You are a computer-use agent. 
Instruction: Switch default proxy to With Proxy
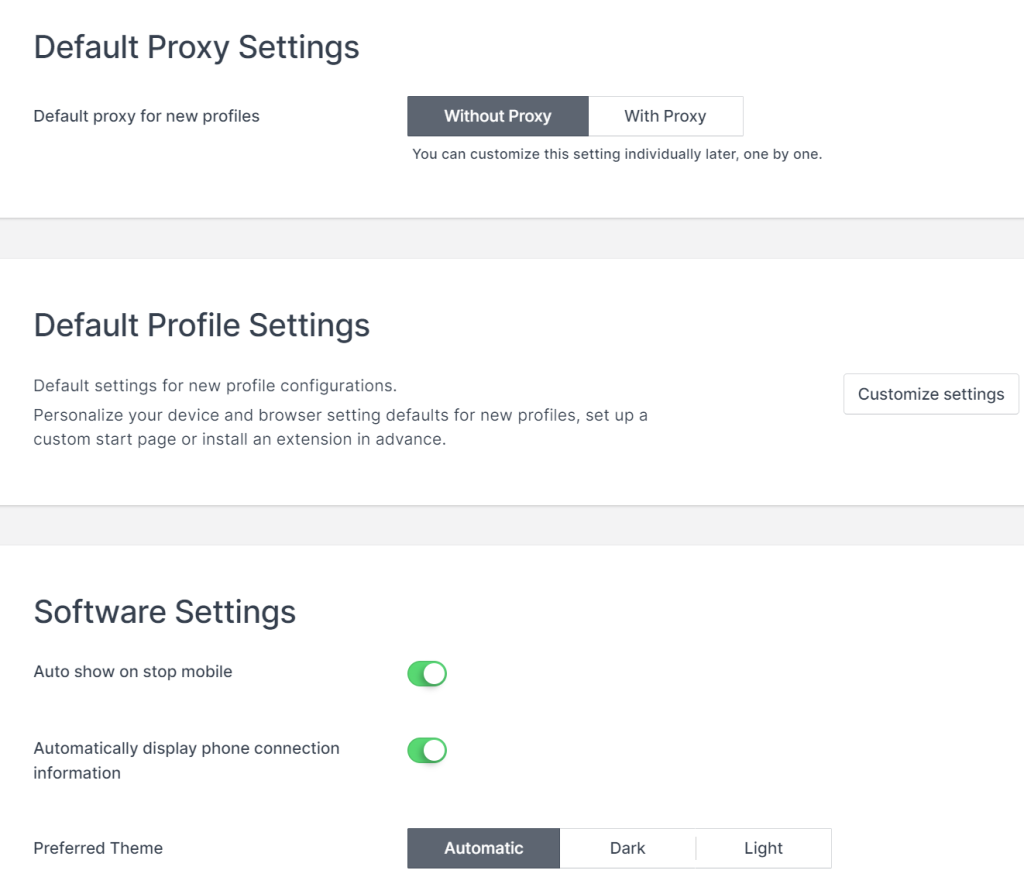665,116
